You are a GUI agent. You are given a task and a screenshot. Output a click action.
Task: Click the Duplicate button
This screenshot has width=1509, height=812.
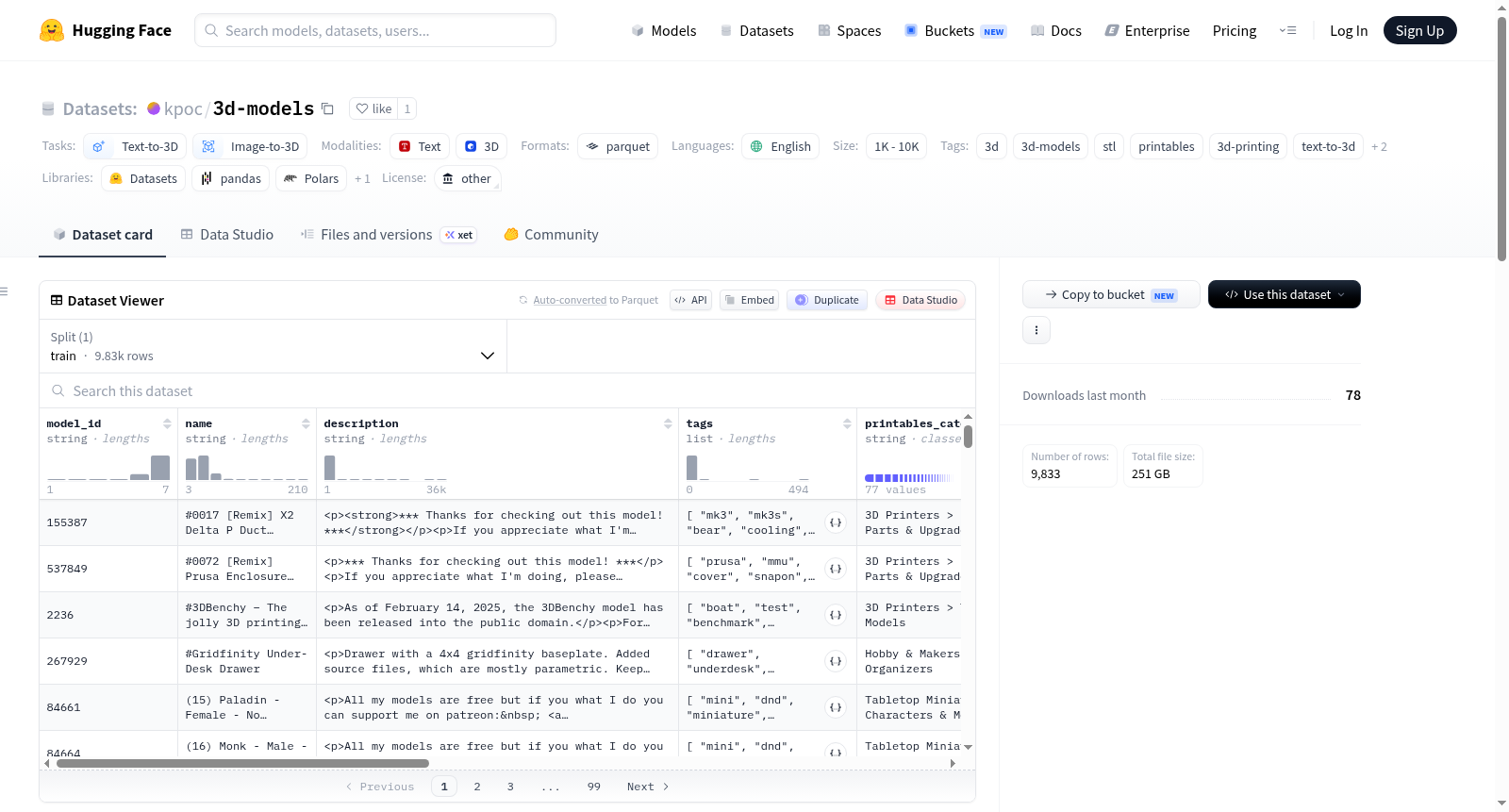point(827,300)
